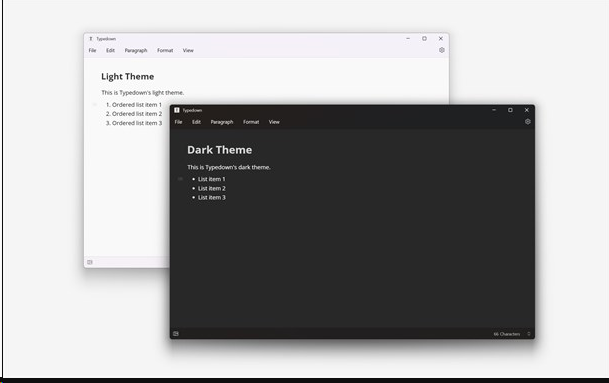Minimize the light Typedown window

pyautogui.click(x=408, y=38)
